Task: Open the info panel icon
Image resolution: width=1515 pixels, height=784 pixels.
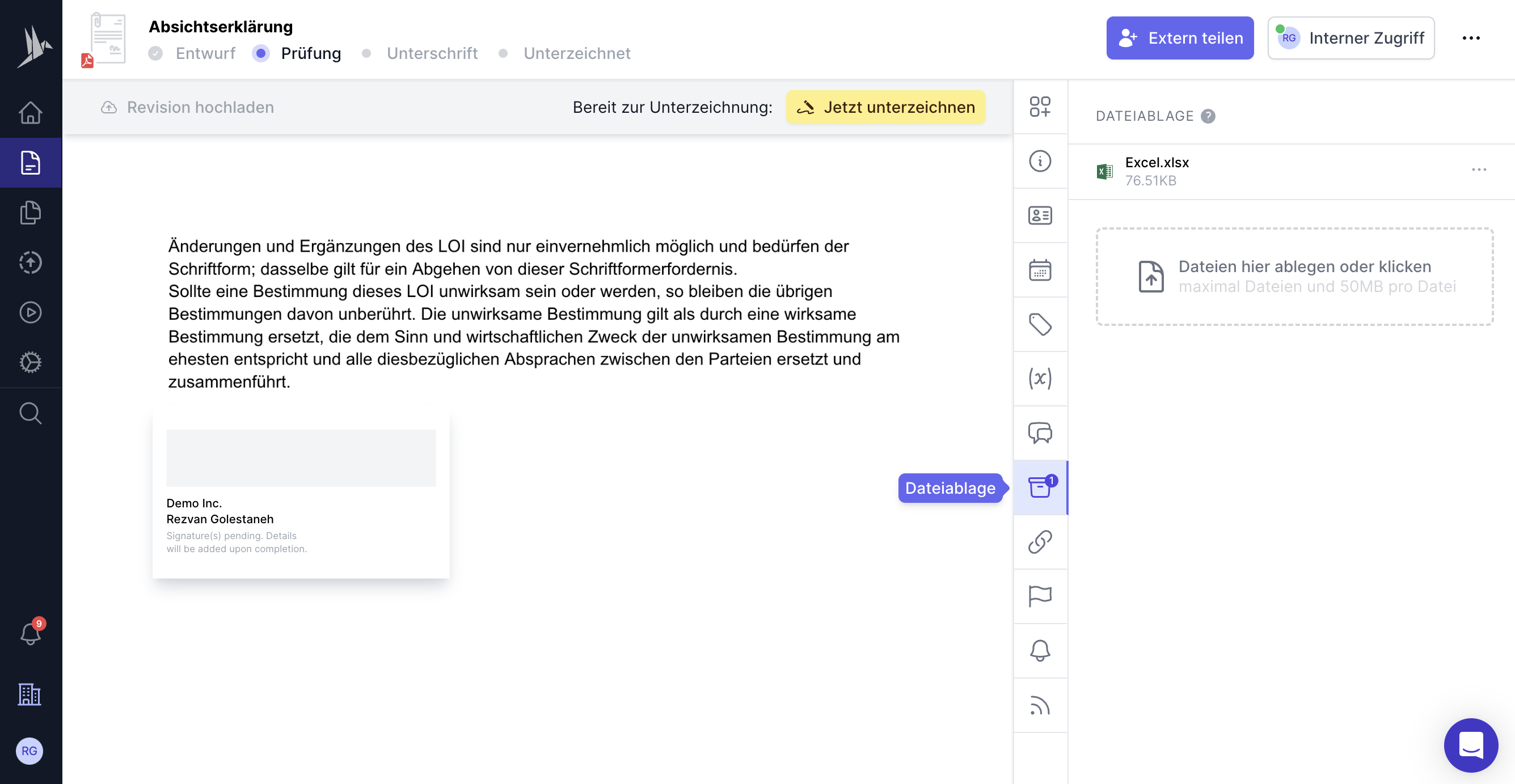Action: coord(1040,161)
